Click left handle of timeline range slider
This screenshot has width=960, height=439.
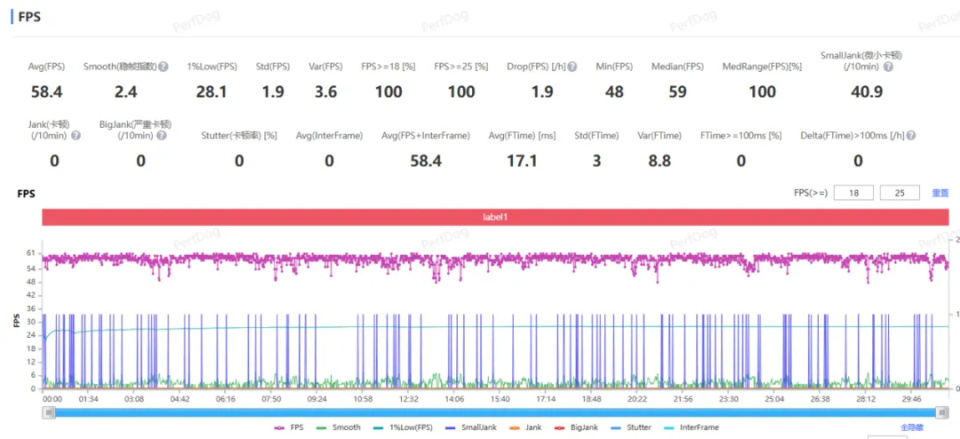click(x=48, y=412)
